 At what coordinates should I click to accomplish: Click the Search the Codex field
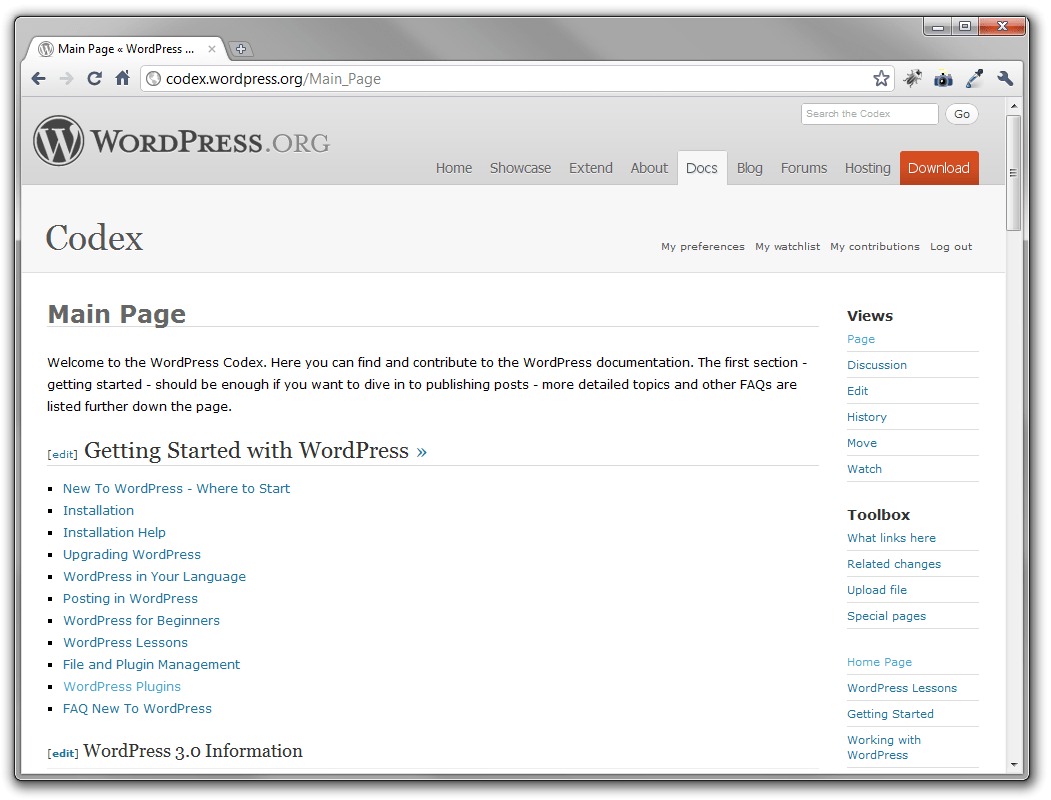[869, 114]
